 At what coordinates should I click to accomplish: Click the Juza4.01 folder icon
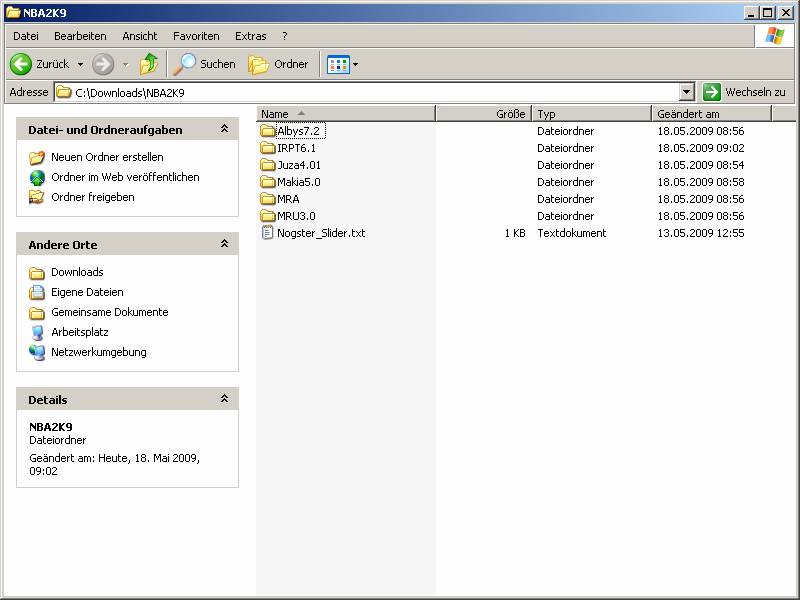[x=267, y=165]
